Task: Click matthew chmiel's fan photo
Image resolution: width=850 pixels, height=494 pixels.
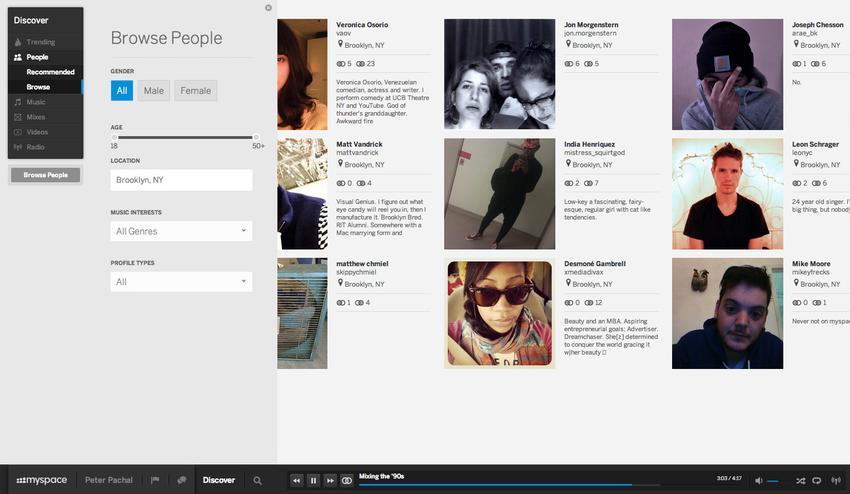Action: (302, 313)
